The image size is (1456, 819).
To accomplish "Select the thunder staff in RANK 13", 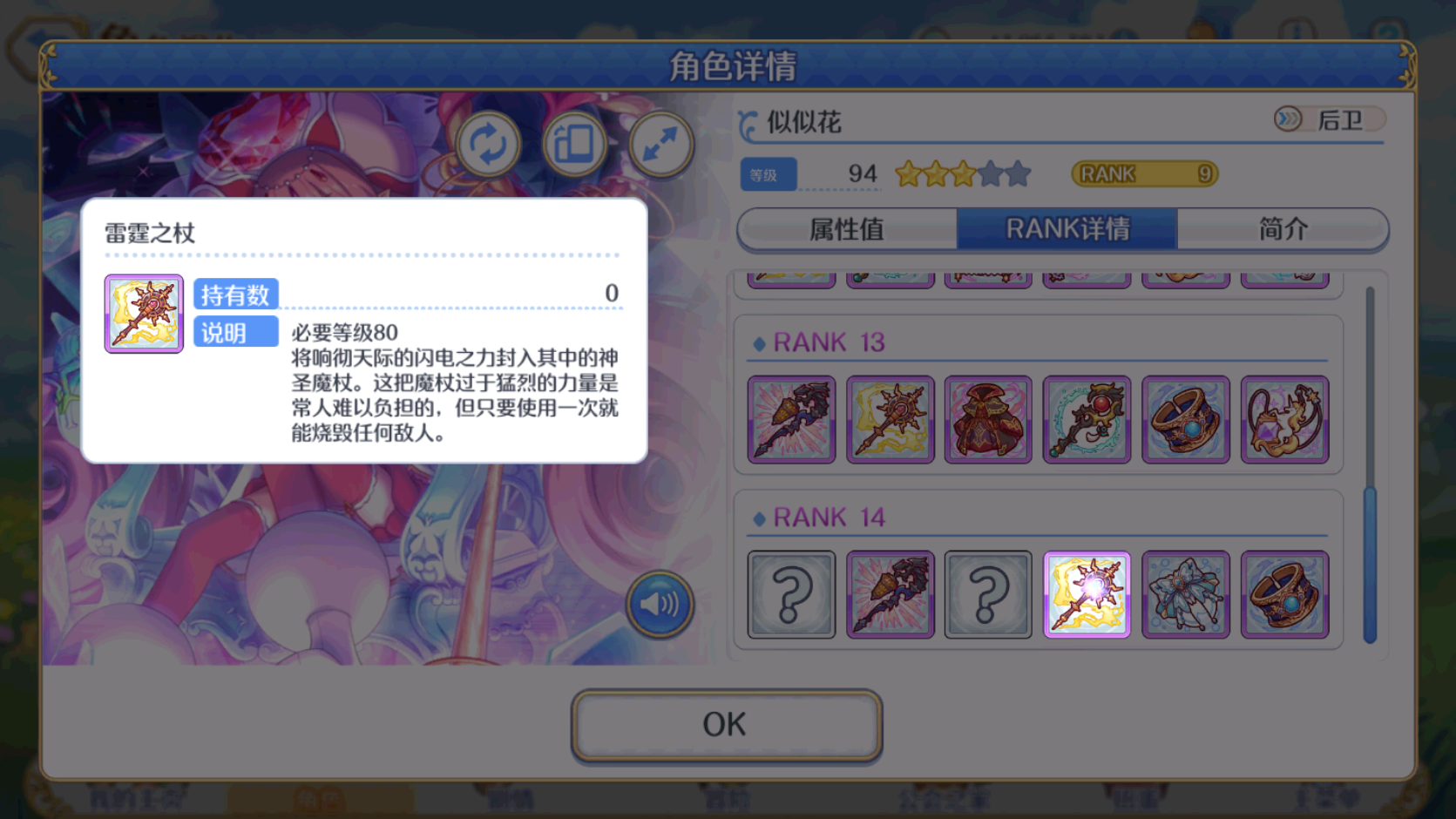I will (x=890, y=419).
